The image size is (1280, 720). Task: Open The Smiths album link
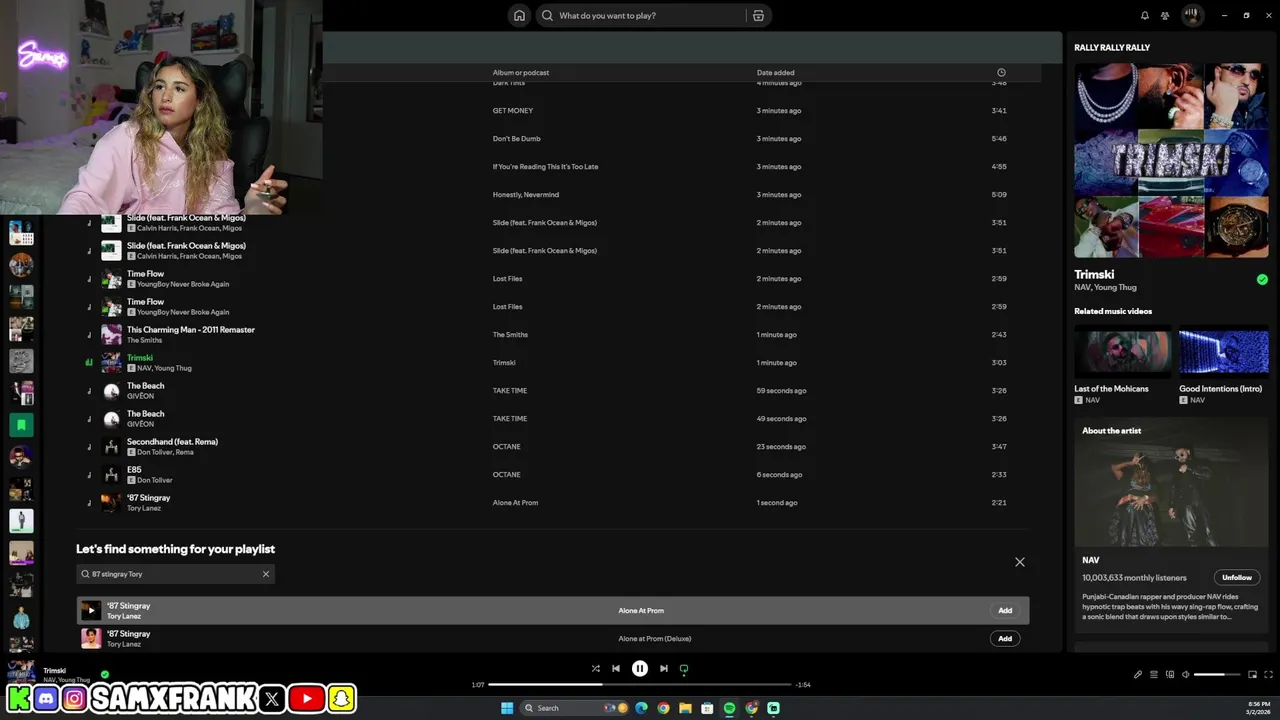click(x=510, y=334)
